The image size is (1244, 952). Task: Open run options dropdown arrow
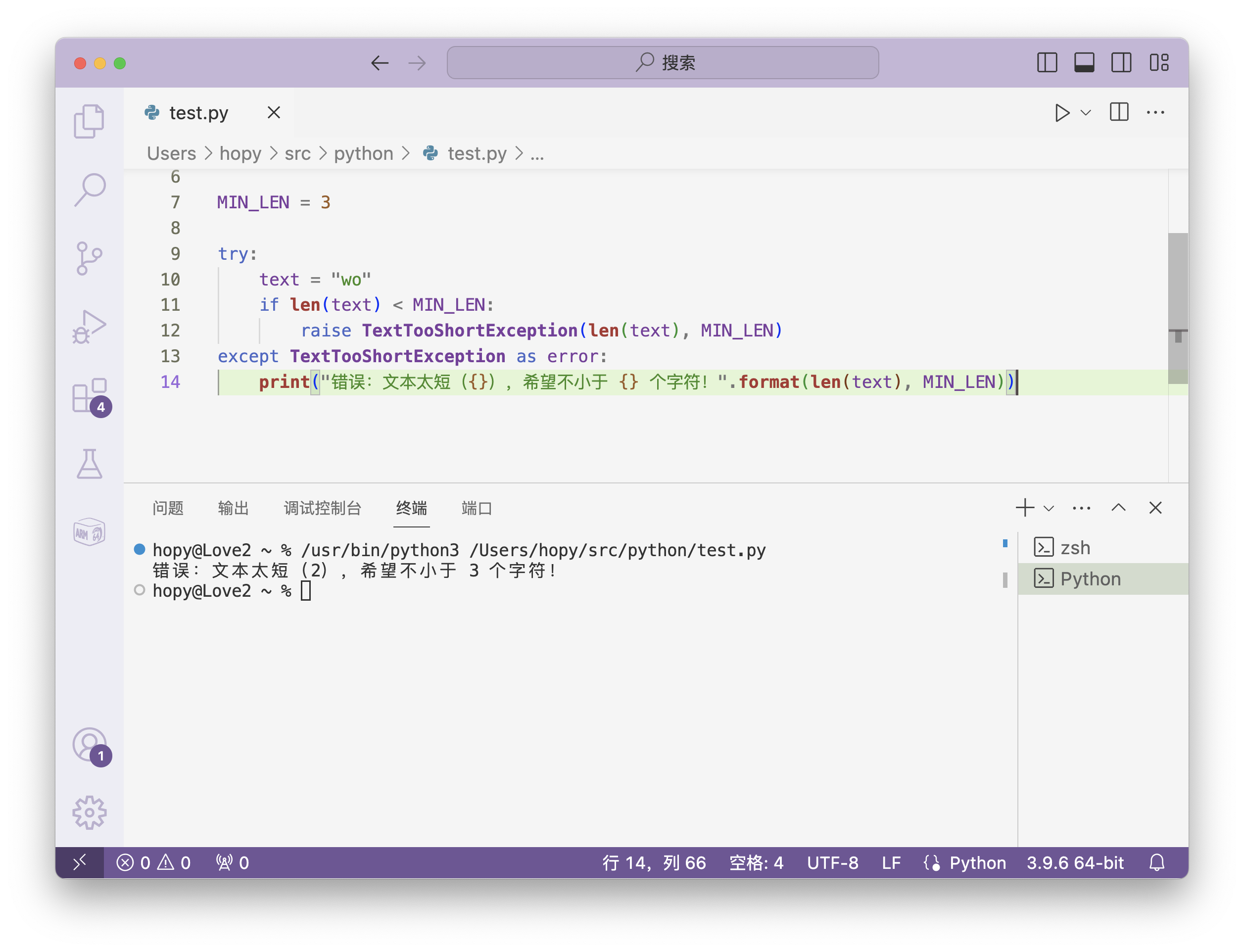coord(1085,113)
